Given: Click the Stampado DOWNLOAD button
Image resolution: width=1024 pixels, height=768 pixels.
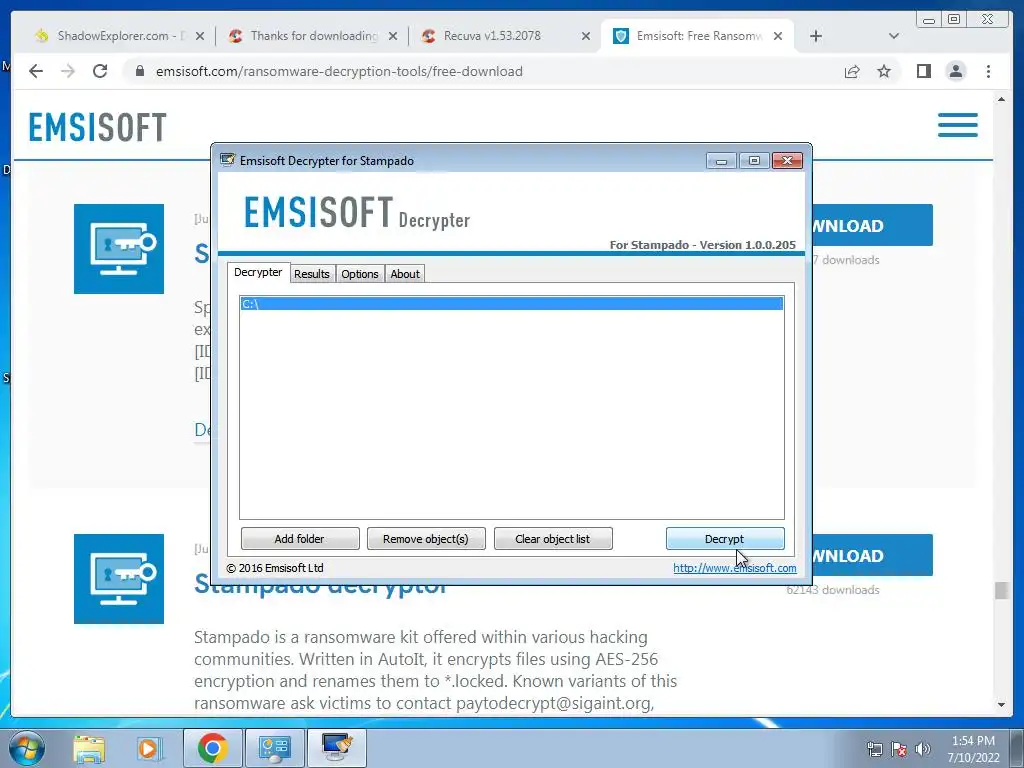Looking at the screenshot, I should [872, 555].
